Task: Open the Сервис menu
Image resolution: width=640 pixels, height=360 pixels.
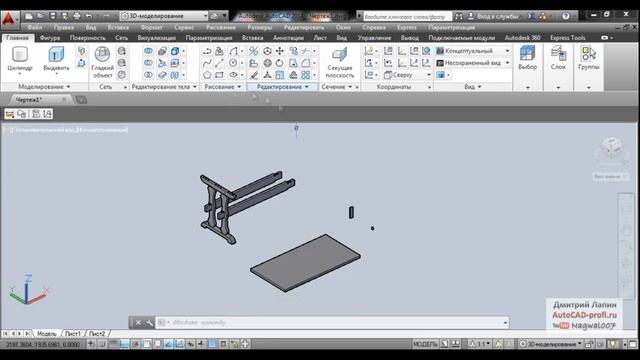Action: point(184,27)
